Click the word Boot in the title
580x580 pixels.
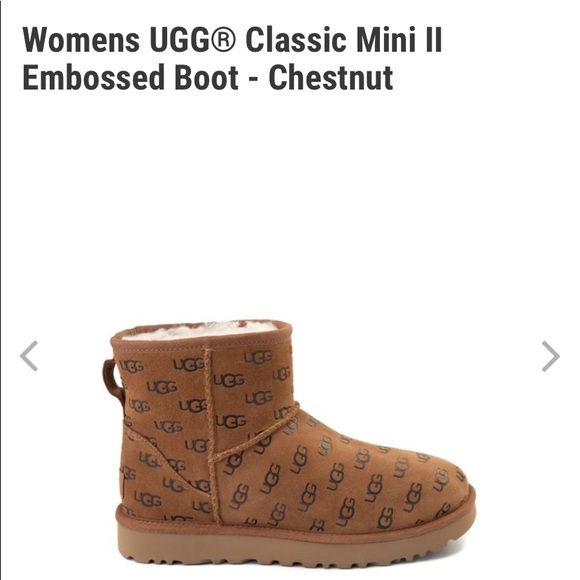206,77
